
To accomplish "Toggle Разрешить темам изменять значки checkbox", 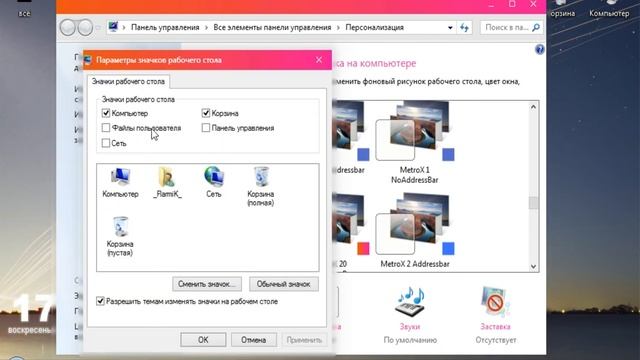I will click(x=100, y=301).
